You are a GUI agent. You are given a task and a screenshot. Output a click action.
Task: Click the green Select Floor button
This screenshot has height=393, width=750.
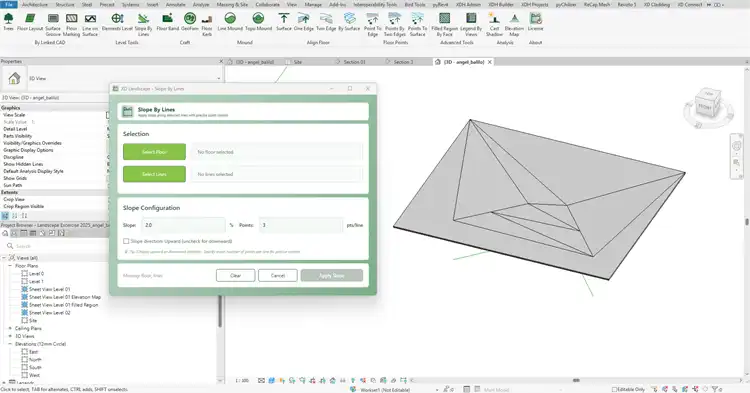(154, 152)
